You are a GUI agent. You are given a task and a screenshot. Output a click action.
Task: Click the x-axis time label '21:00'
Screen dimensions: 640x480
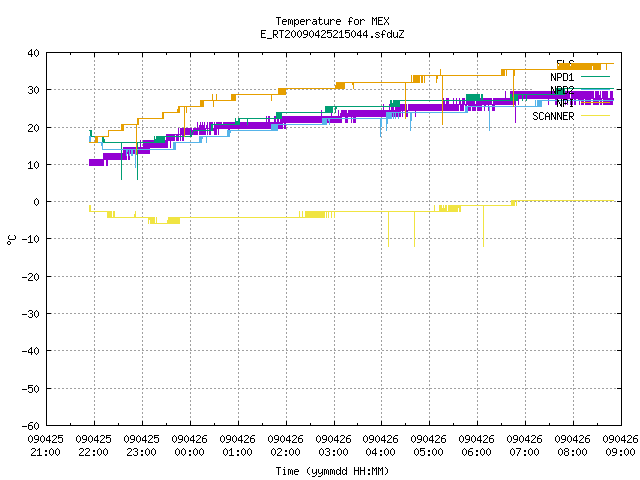click(46, 452)
